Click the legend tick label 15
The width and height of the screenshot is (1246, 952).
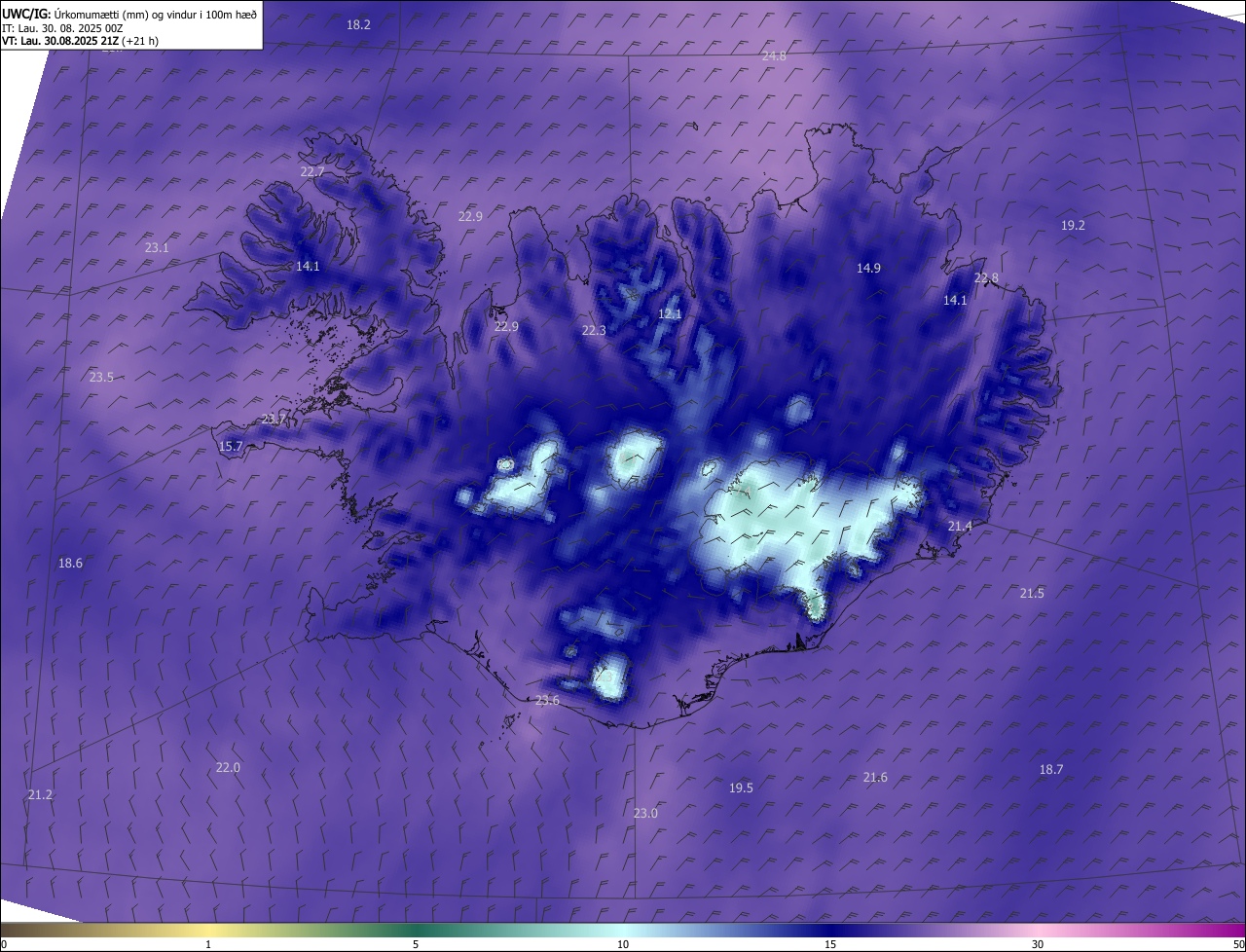click(x=830, y=944)
